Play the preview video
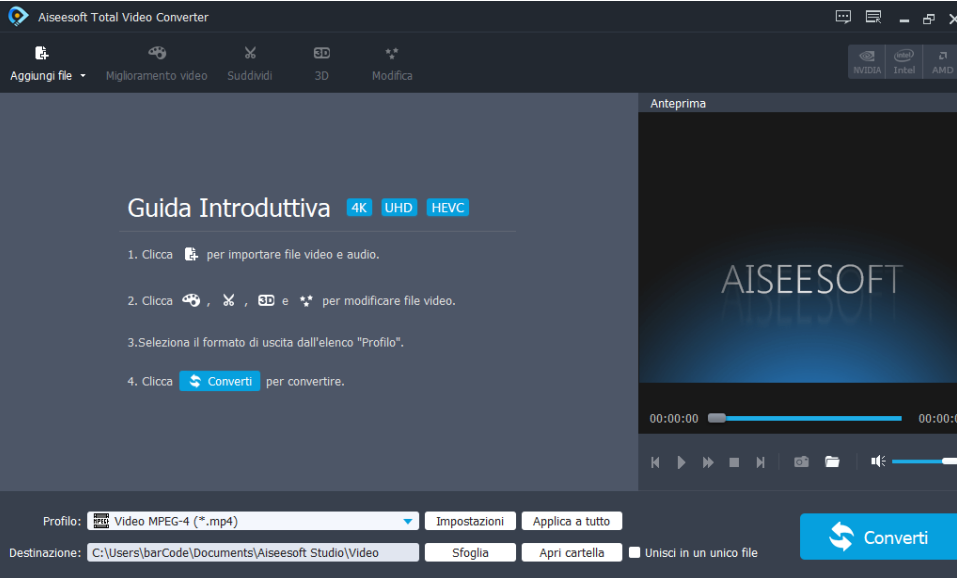This screenshot has width=957, height=578. point(681,462)
